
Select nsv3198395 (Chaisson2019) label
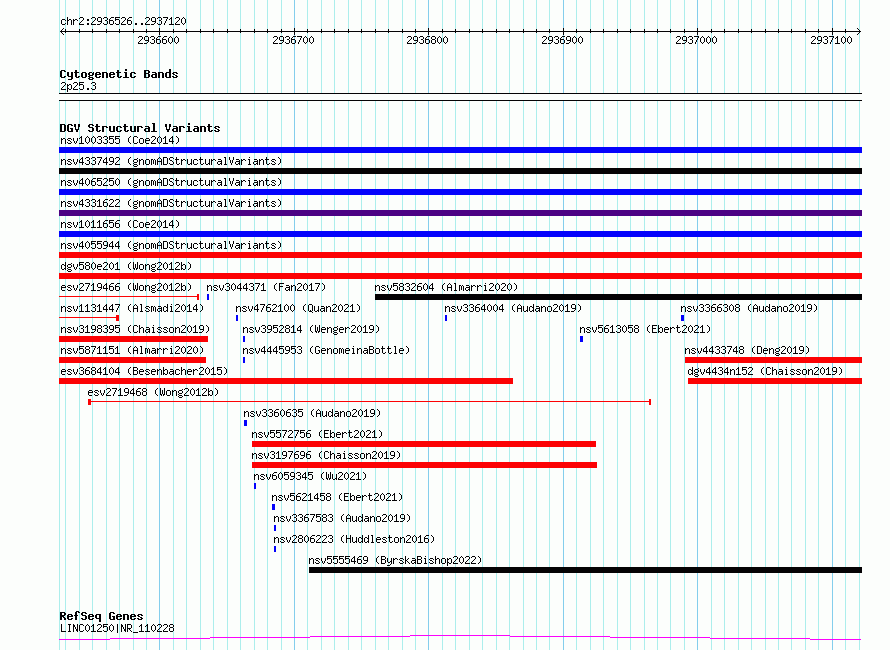pyautogui.click(x=135, y=329)
